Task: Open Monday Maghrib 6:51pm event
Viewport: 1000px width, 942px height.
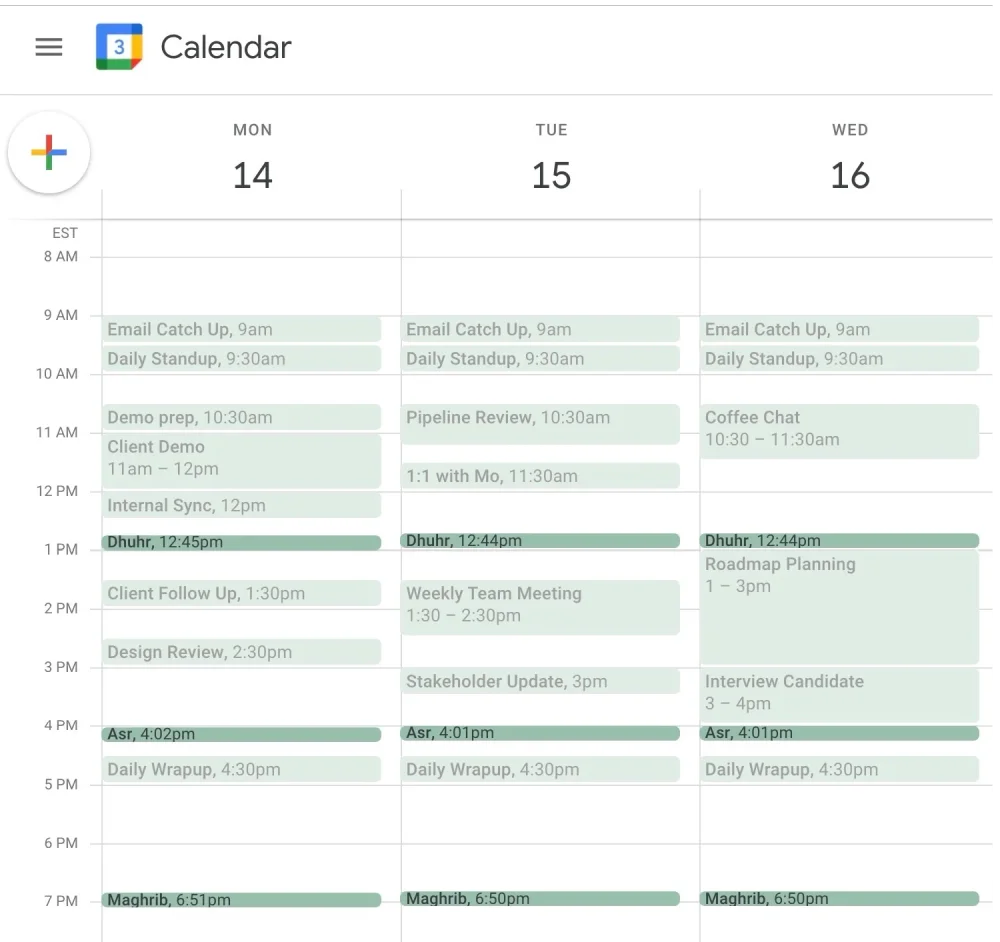Action: 242,900
